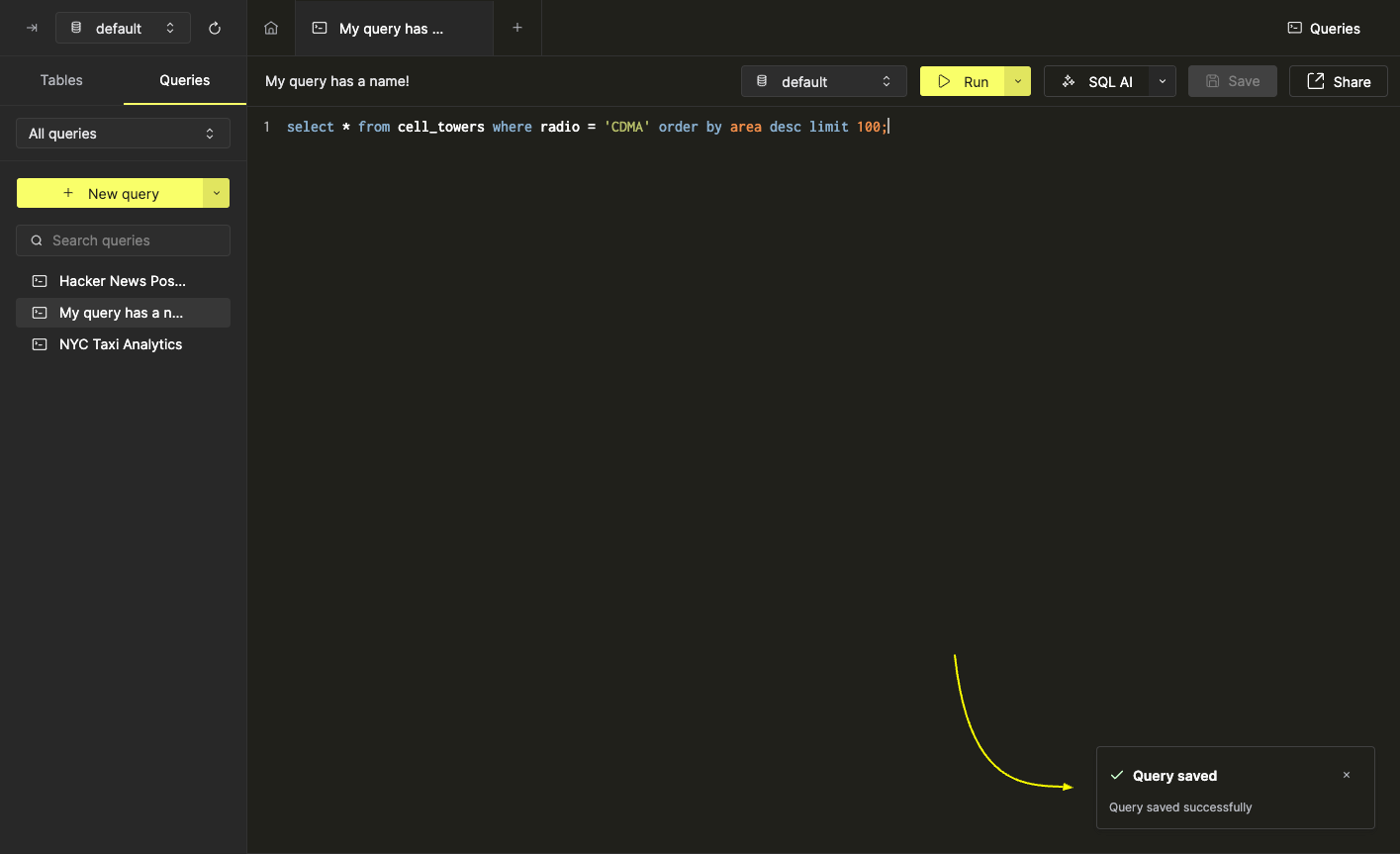Dismiss the Query saved notification
Image resolution: width=1400 pixels, height=854 pixels.
pyautogui.click(x=1347, y=775)
